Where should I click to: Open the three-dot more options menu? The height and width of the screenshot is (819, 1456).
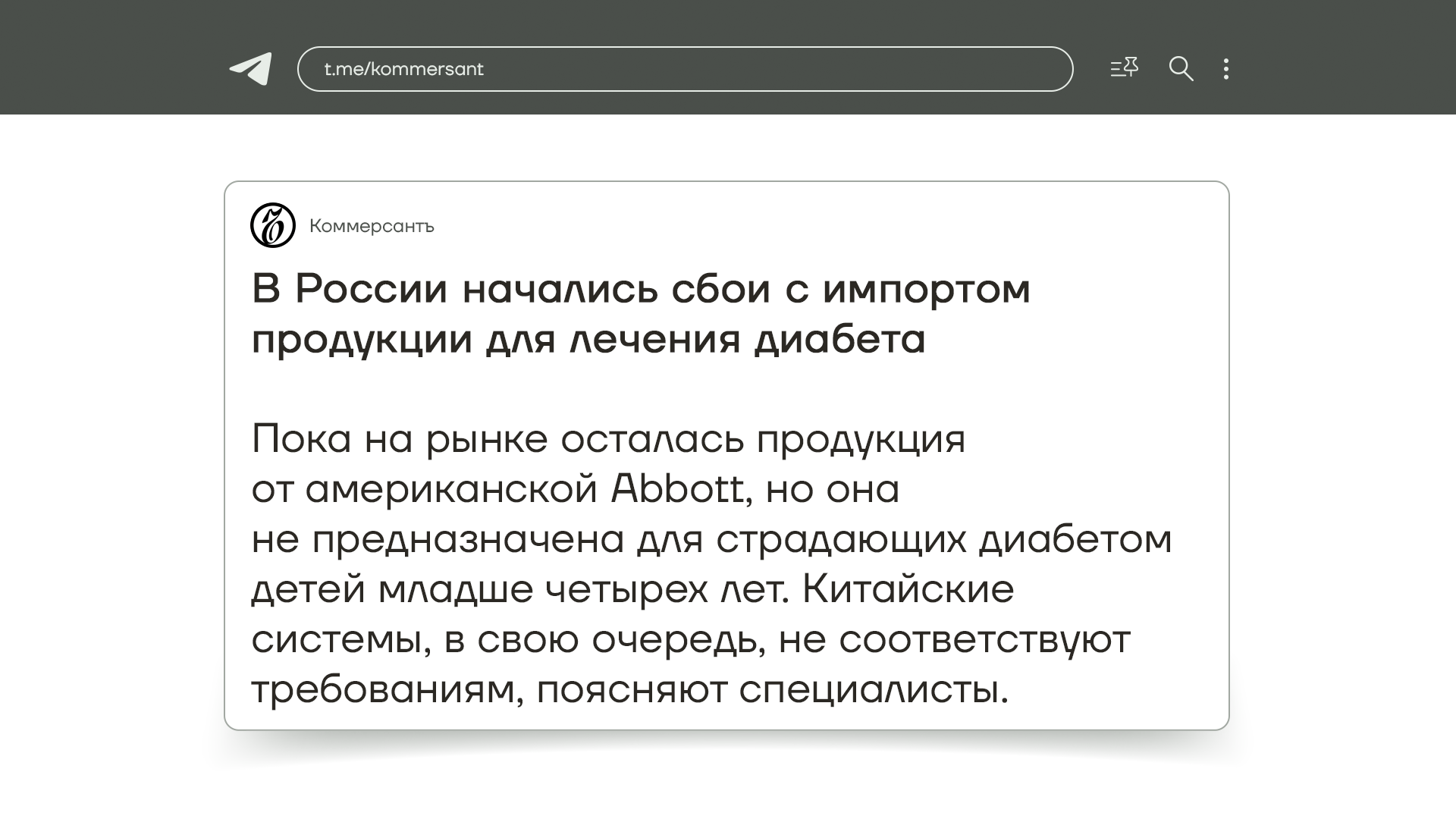pos(1226,69)
